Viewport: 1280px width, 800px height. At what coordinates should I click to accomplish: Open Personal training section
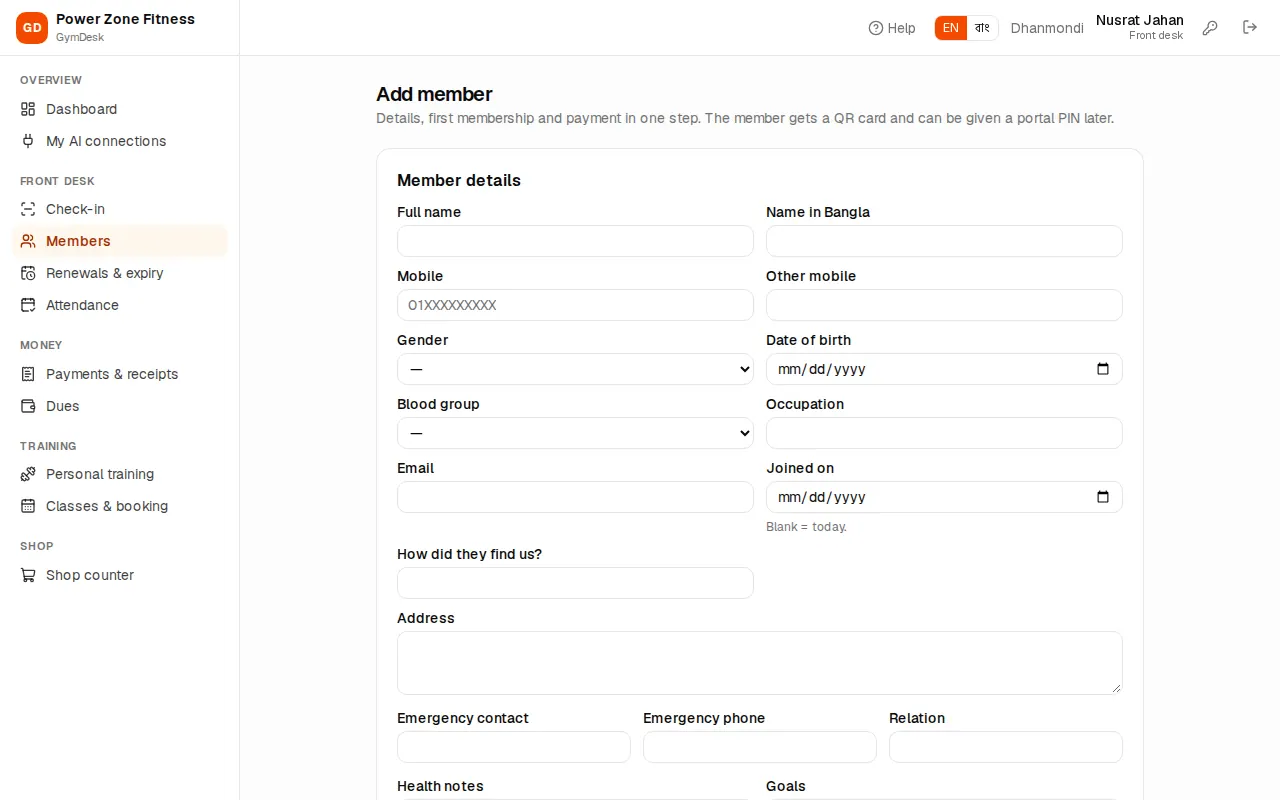point(120,474)
